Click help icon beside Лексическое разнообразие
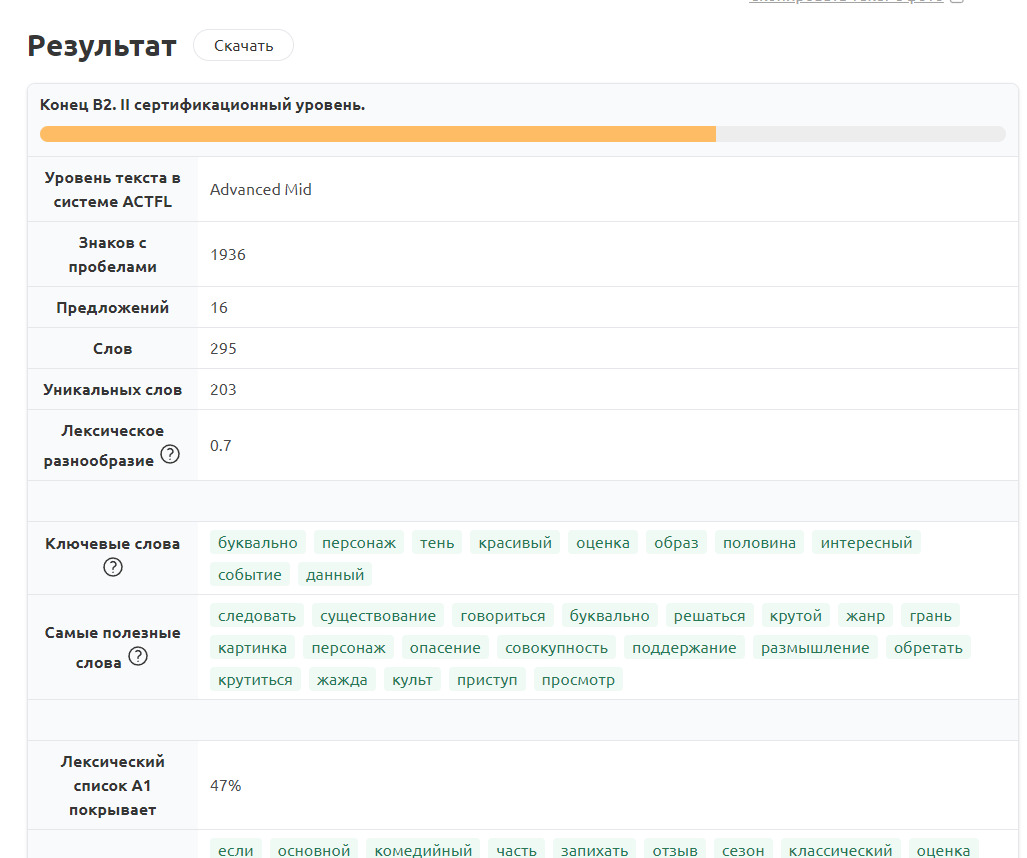 click(170, 455)
